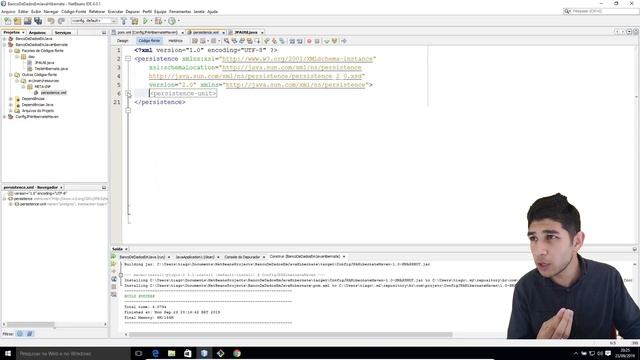Click the New Project toolbar icon
Screen dimensions: 640x360
tap(17, 21)
